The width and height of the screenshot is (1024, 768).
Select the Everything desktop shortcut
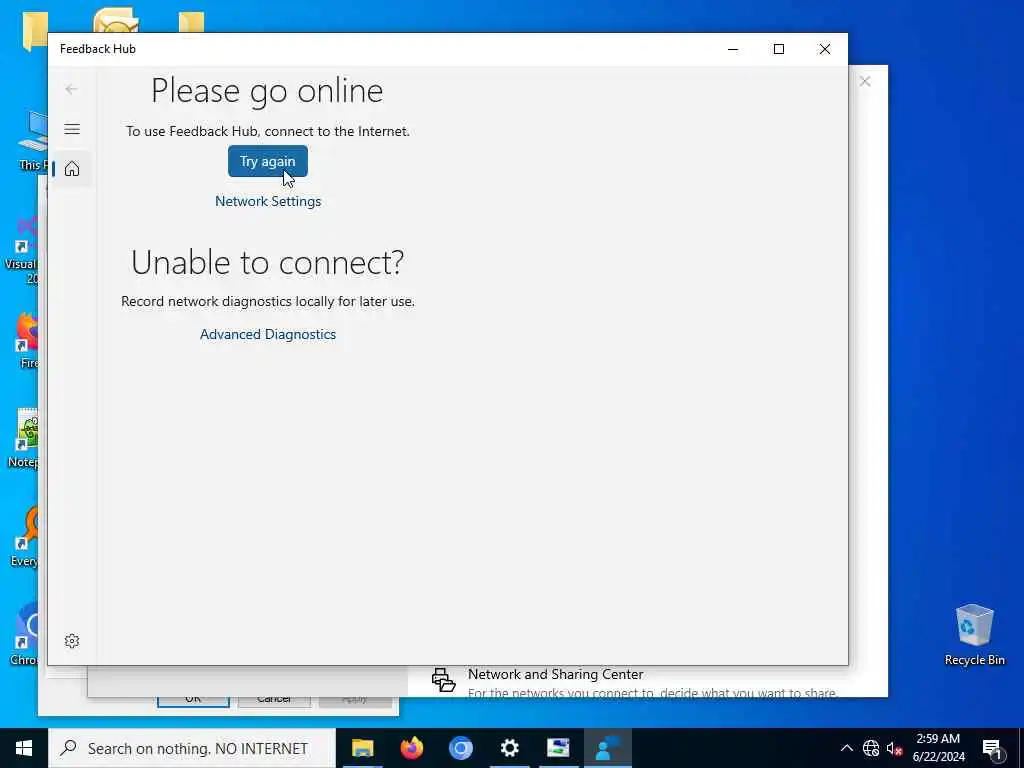click(x=26, y=537)
